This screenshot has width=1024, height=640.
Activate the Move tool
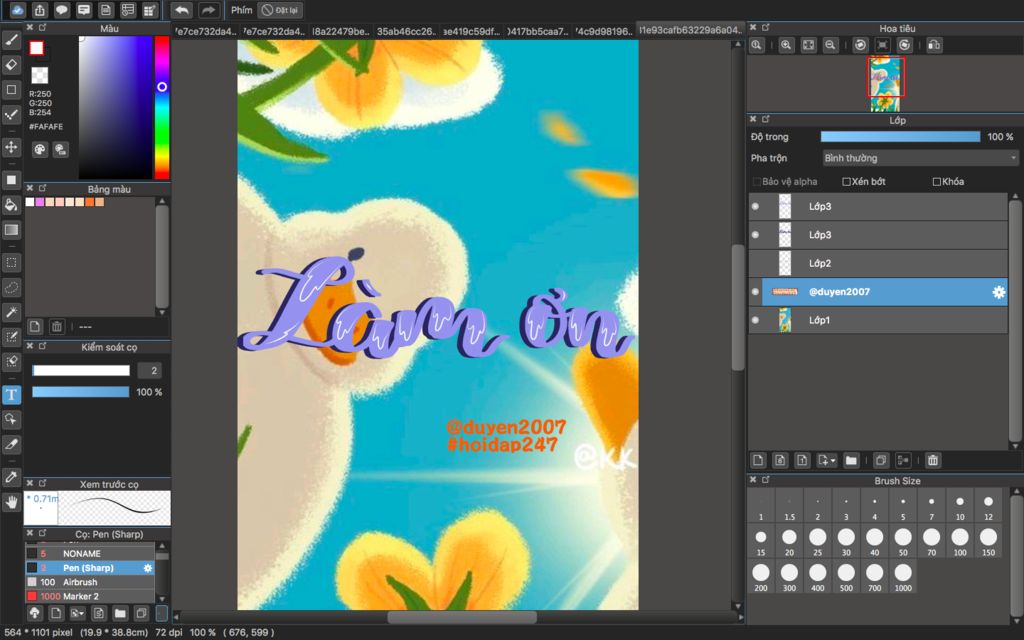12,147
